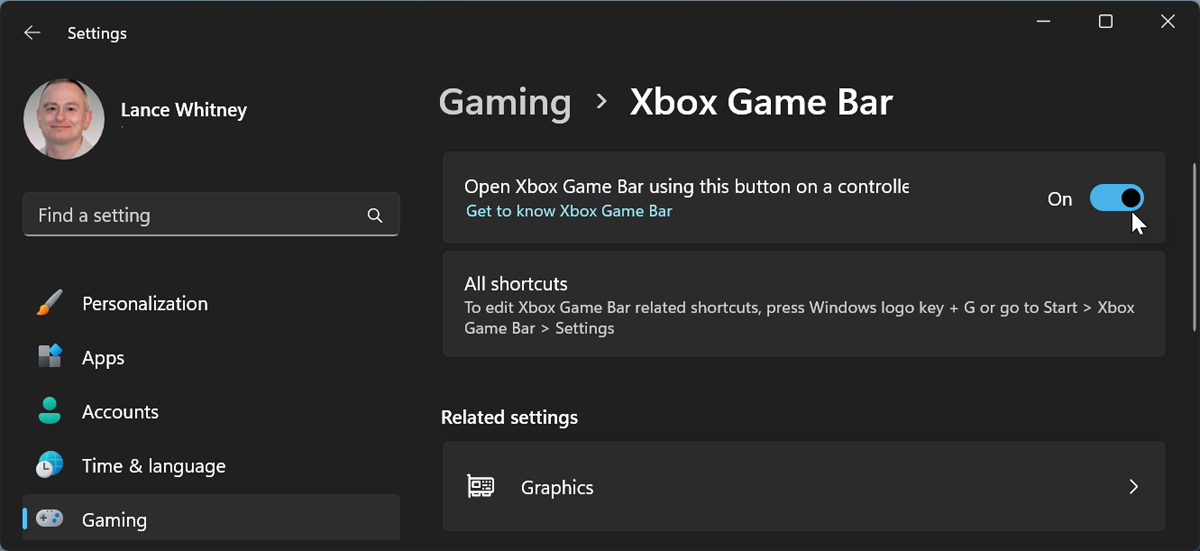The image size is (1200, 551).
Task: Click the Personalization paintbrush icon
Action: point(49,303)
